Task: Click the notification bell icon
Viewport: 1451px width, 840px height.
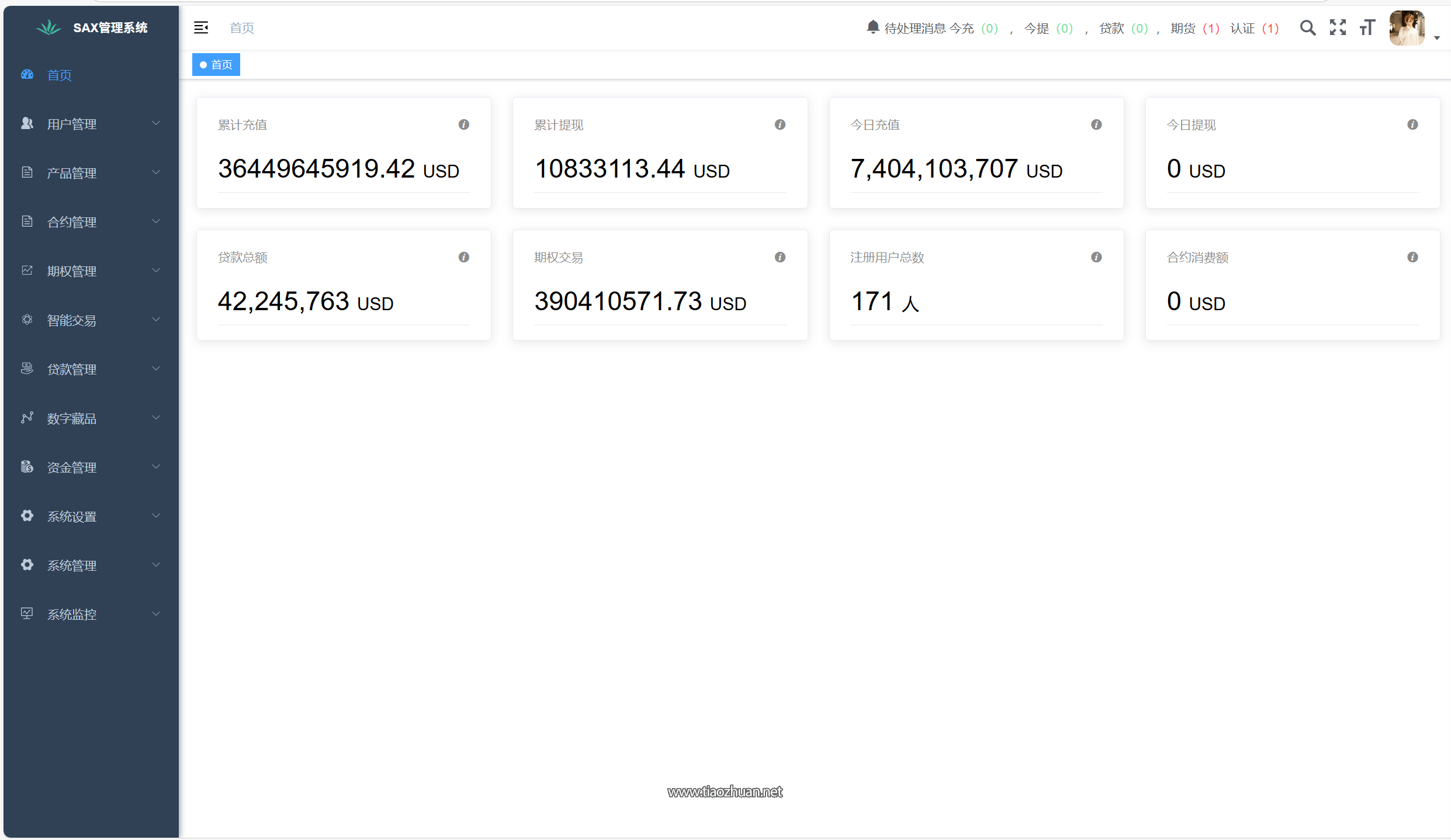Action: click(x=872, y=27)
